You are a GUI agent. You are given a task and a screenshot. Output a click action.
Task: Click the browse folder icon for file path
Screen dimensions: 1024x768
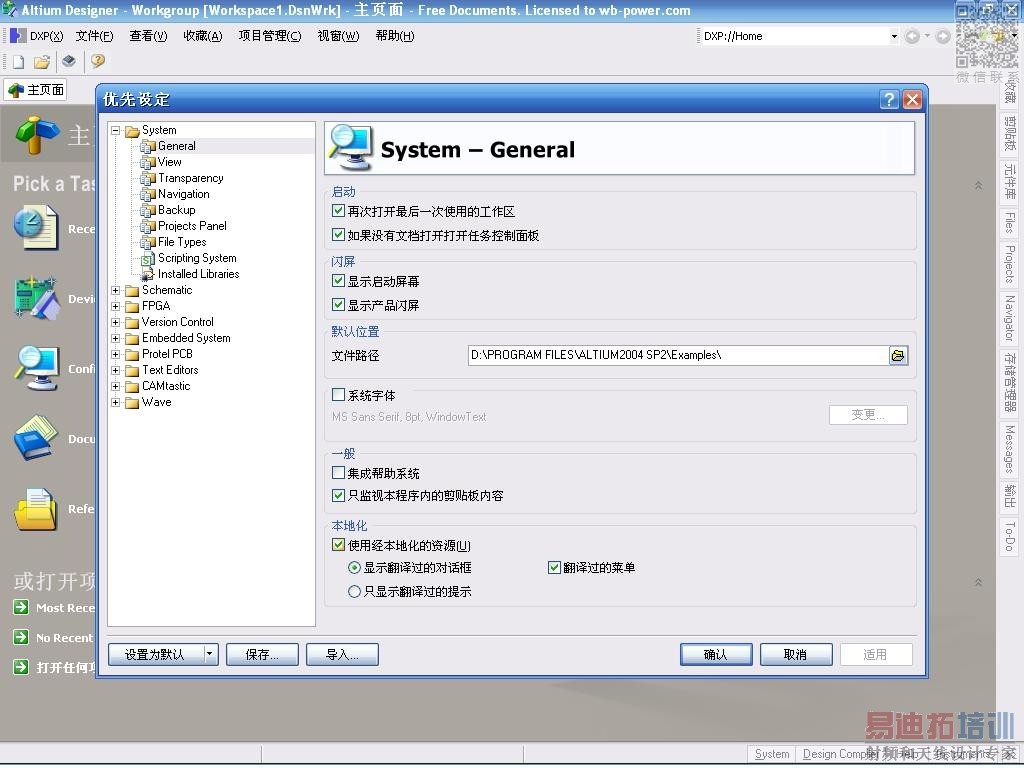[898, 355]
